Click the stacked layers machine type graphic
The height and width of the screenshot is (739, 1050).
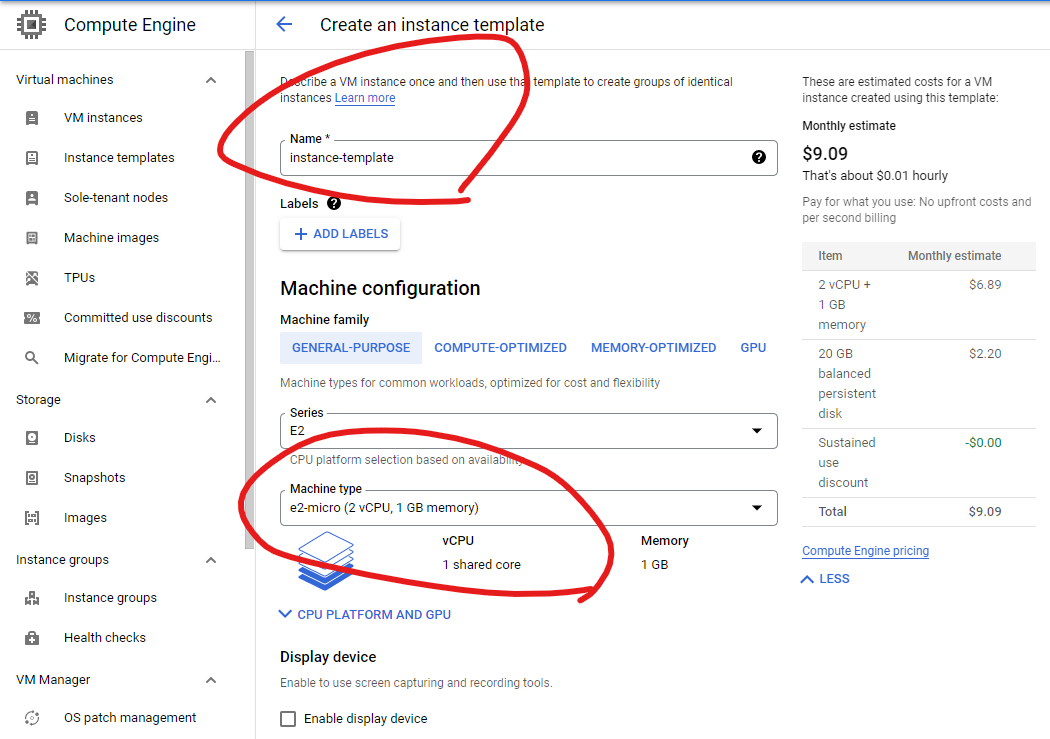(x=325, y=561)
